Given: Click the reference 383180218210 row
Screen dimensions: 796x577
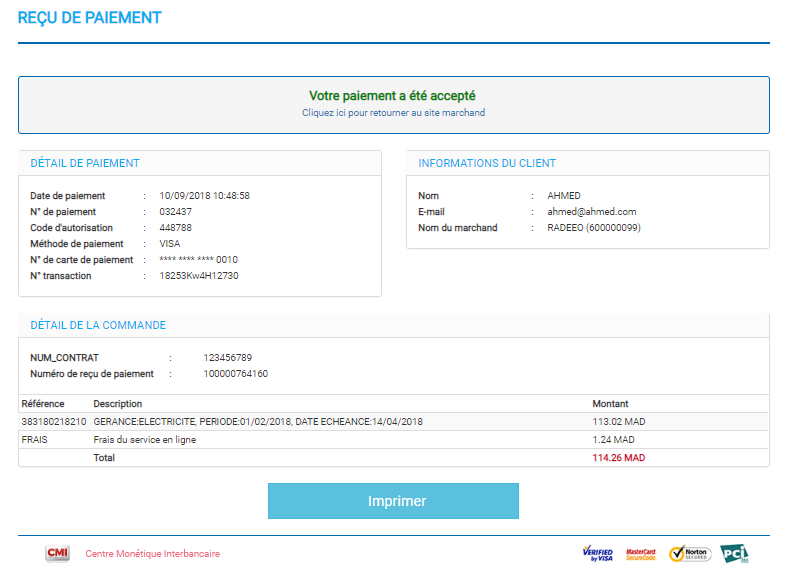Looking at the screenshot, I should point(54,422).
